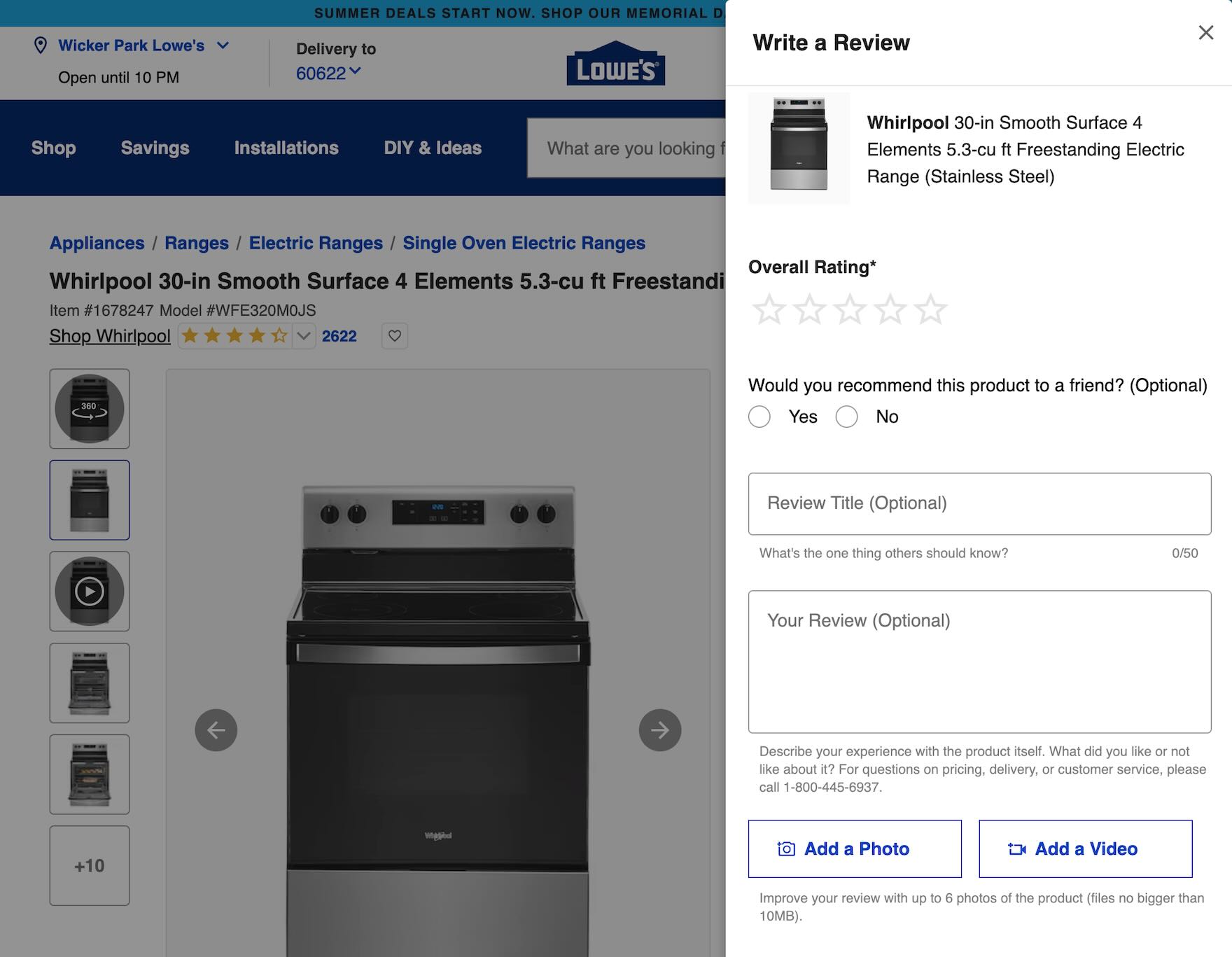Select Yes to recommend product
The height and width of the screenshot is (957, 1232).
click(759, 417)
